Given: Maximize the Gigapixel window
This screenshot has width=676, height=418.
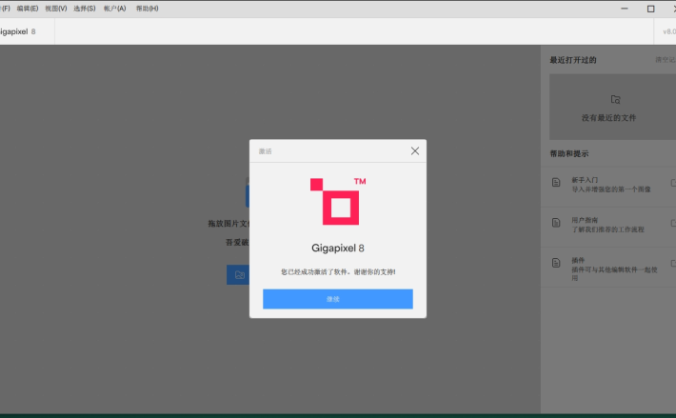Looking at the screenshot, I should pyautogui.click(x=651, y=9).
